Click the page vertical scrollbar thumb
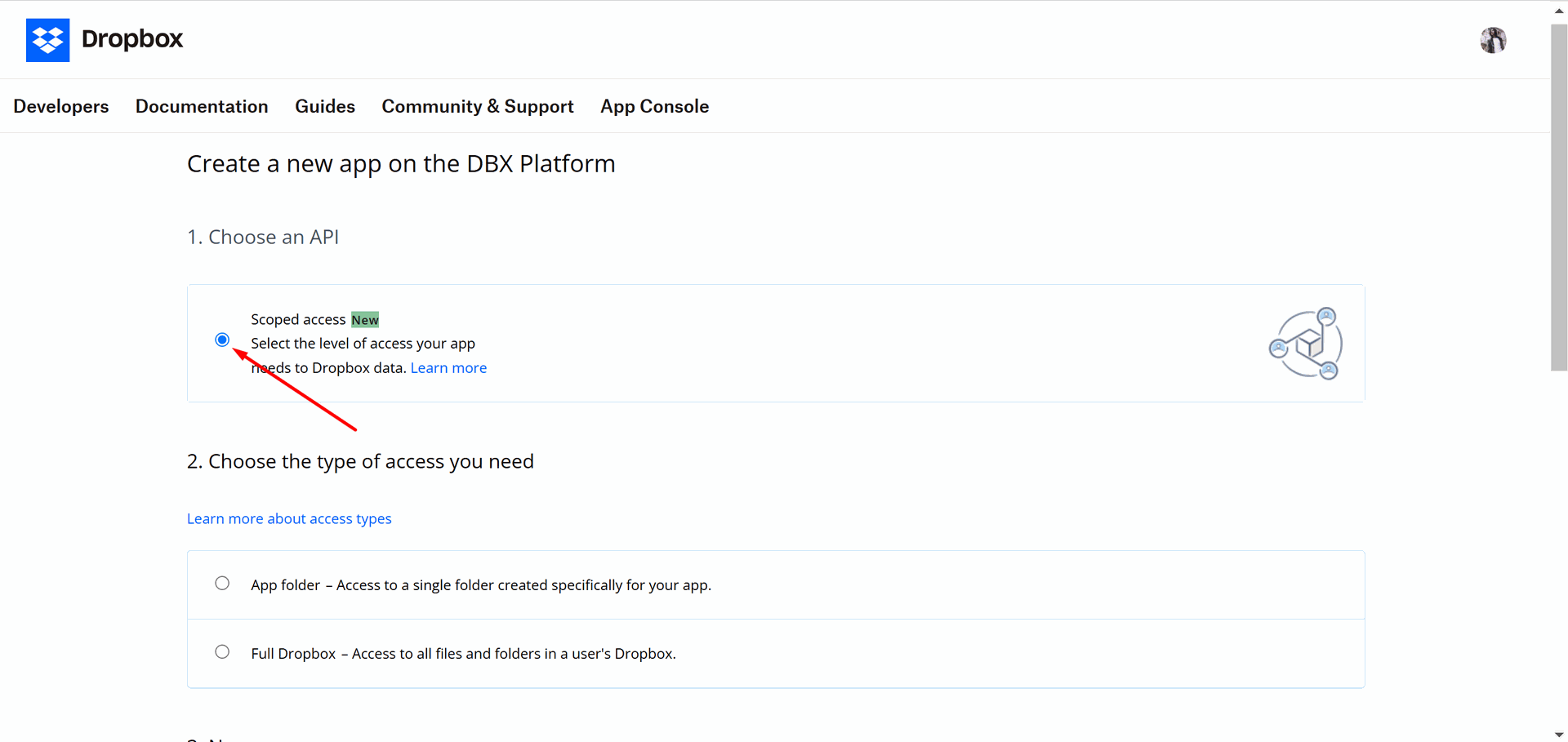The height and width of the screenshot is (742, 1568). [x=1559, y=198]
